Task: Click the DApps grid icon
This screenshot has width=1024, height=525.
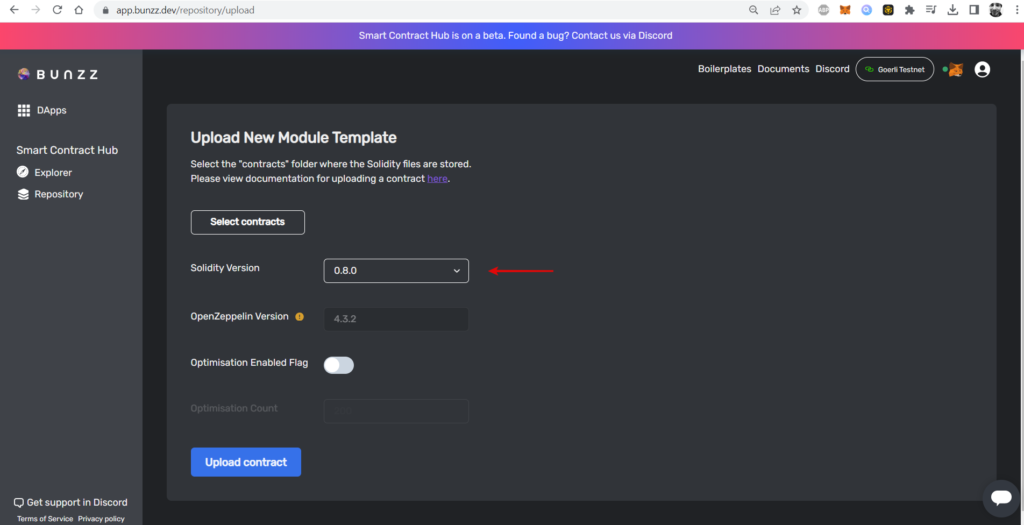Action: [24, 110]
